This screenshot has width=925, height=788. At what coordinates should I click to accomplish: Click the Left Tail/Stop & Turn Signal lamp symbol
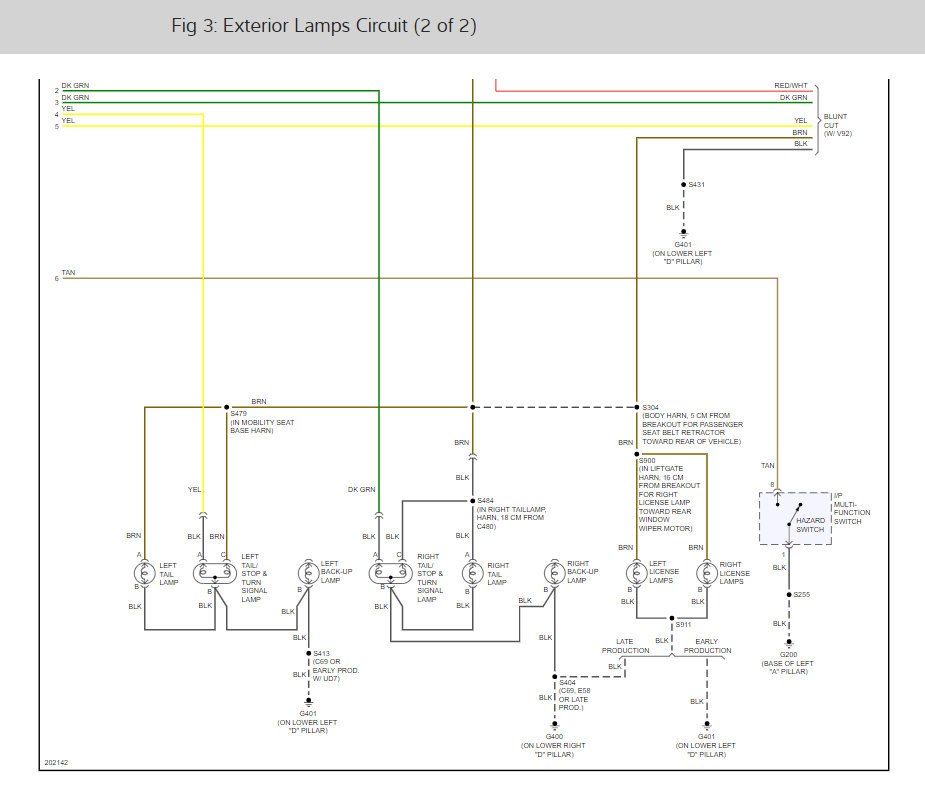(215, 573)
